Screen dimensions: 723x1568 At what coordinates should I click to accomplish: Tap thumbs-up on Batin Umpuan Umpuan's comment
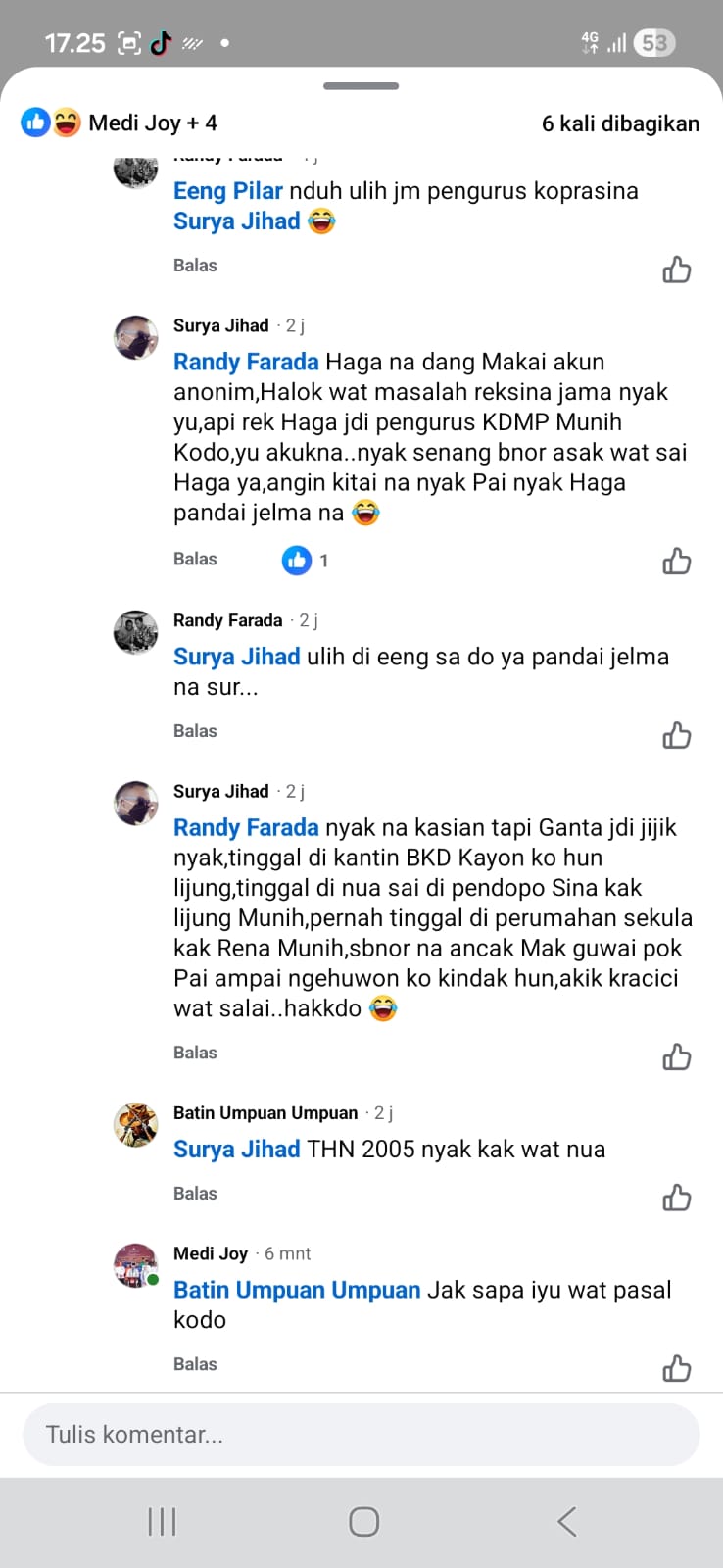click(x=676, y=1198)
